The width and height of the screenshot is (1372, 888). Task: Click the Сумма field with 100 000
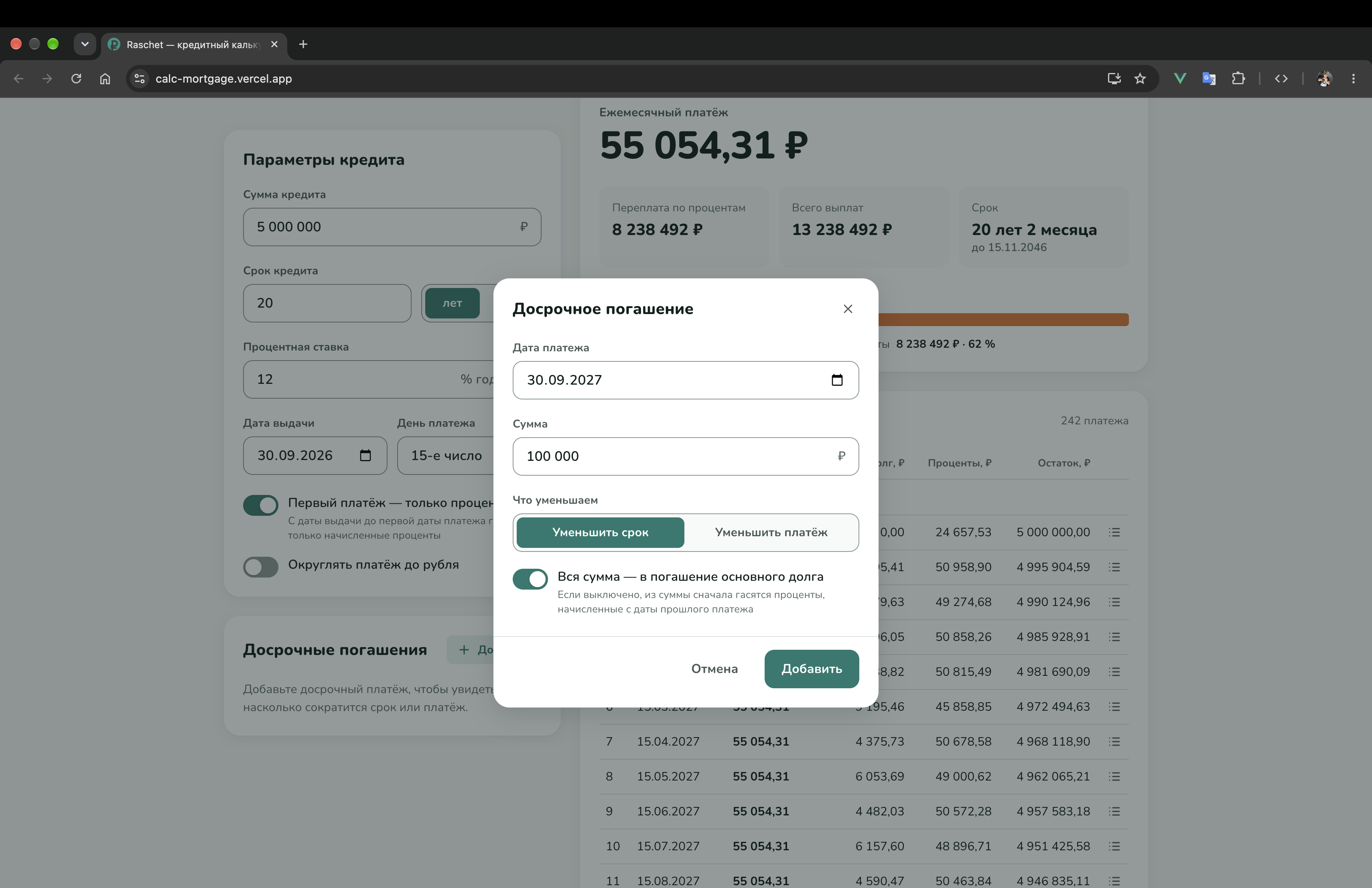click(686, 456)
